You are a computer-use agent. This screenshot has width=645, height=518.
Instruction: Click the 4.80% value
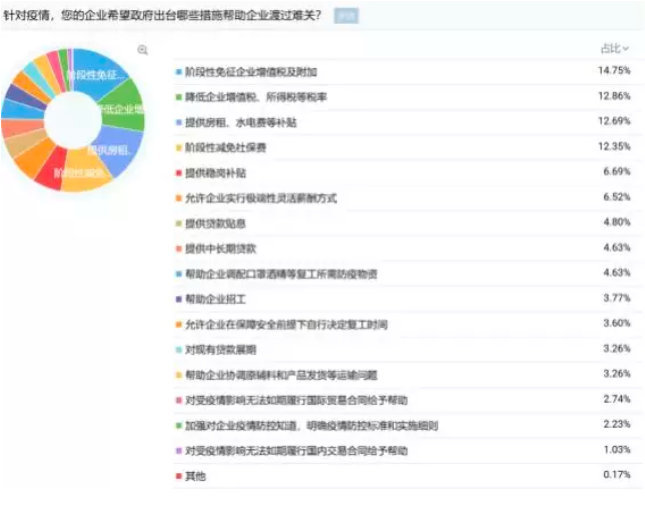617,222
